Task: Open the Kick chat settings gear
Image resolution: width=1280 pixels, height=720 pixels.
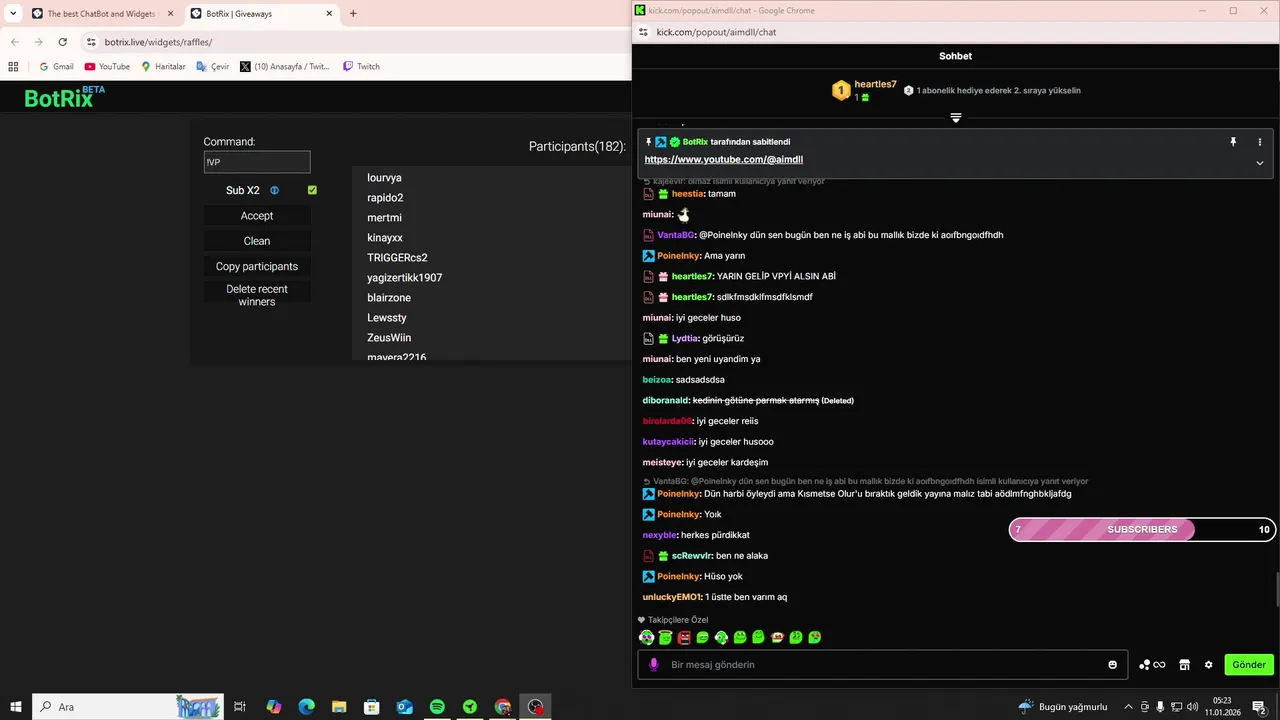Action: pos(1208,665)
